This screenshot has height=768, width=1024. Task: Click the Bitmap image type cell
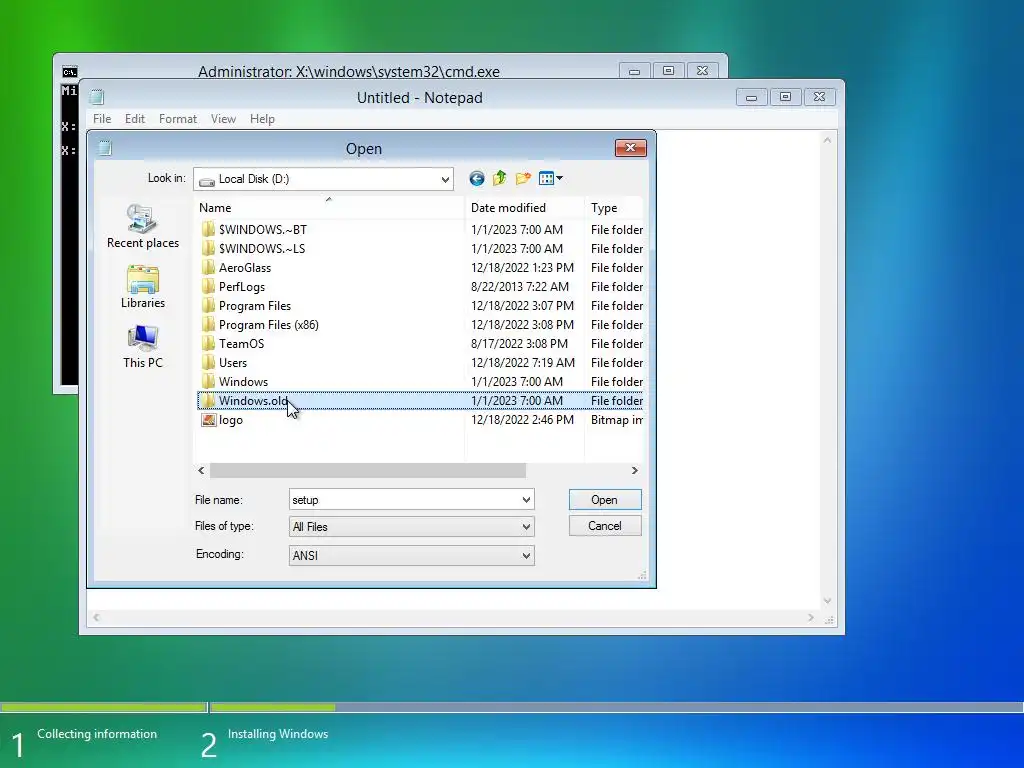coord(616,420)
